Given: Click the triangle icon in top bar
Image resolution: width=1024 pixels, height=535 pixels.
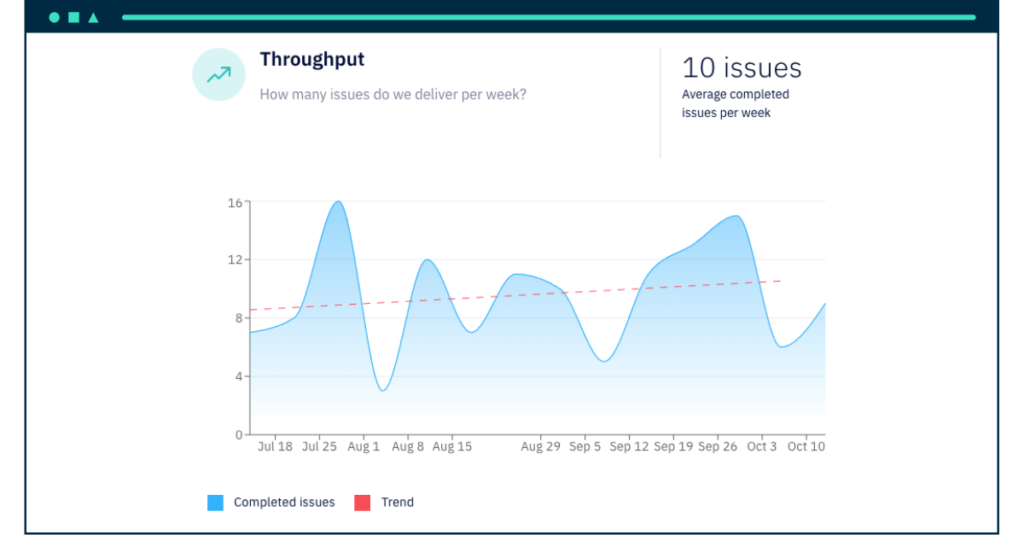Looking at the screenshot, I should tap(93, 18).
